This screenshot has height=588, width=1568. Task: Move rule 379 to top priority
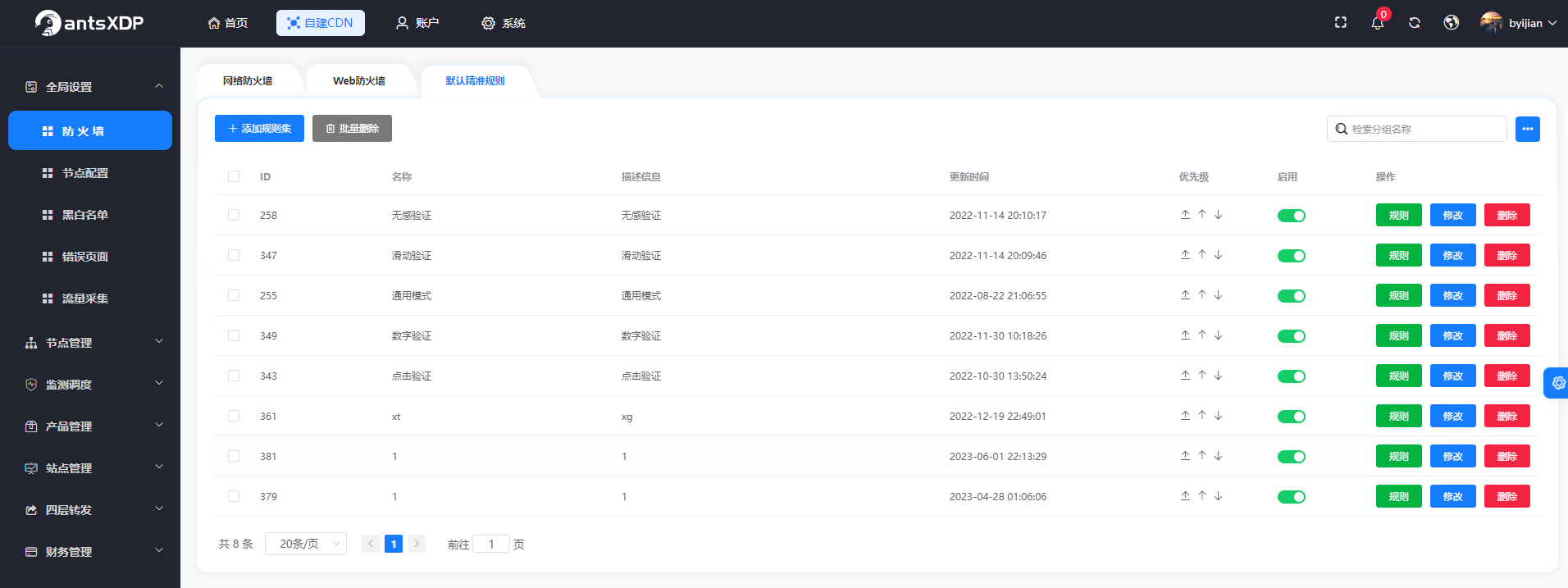1185,496
